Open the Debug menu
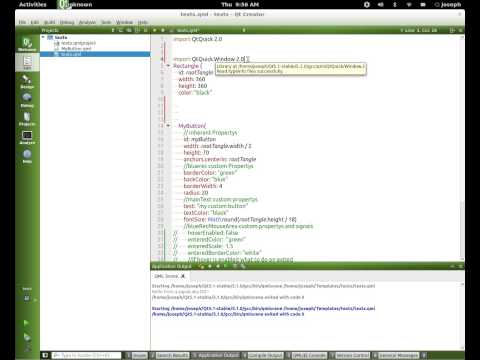The height and width of the screenshot is (360, 480). tap(67, 22)
